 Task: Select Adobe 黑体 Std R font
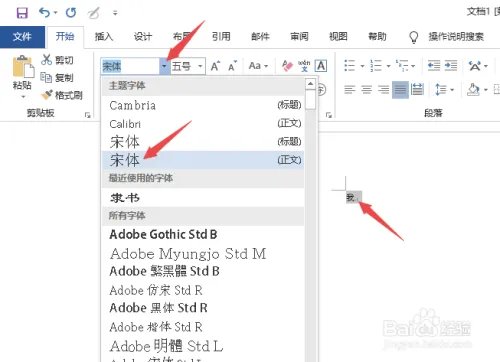(x=203, y=308)
